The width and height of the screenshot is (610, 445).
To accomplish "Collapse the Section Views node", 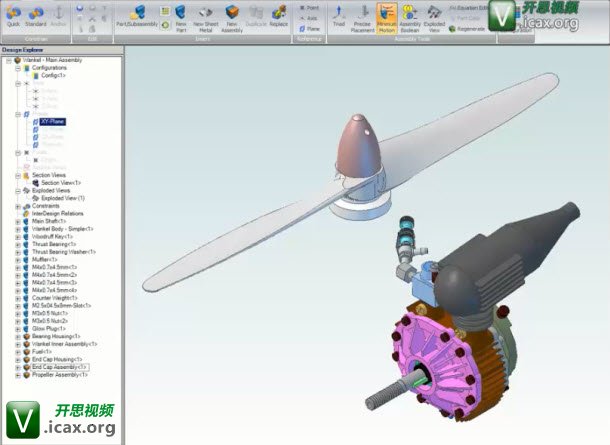I will pyautogui.click(x=18, y=175).
